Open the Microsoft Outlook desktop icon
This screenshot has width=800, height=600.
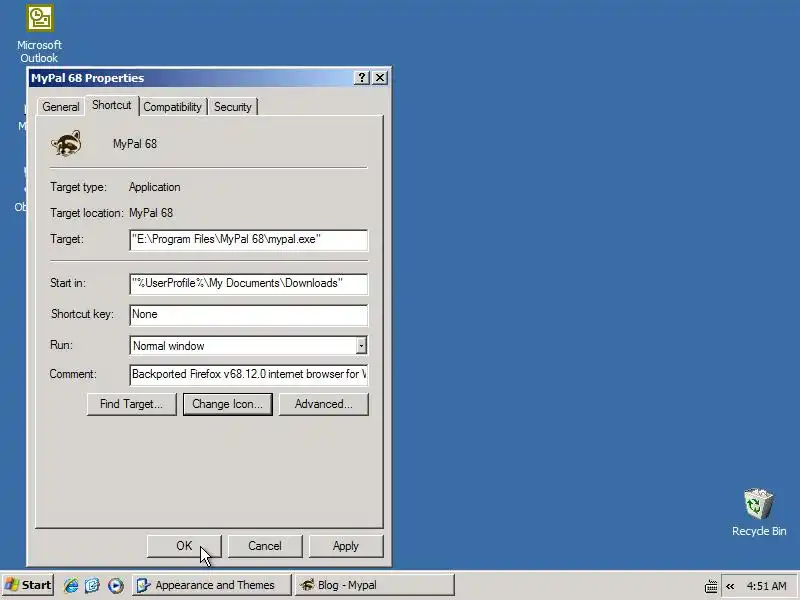pos(39,34)
